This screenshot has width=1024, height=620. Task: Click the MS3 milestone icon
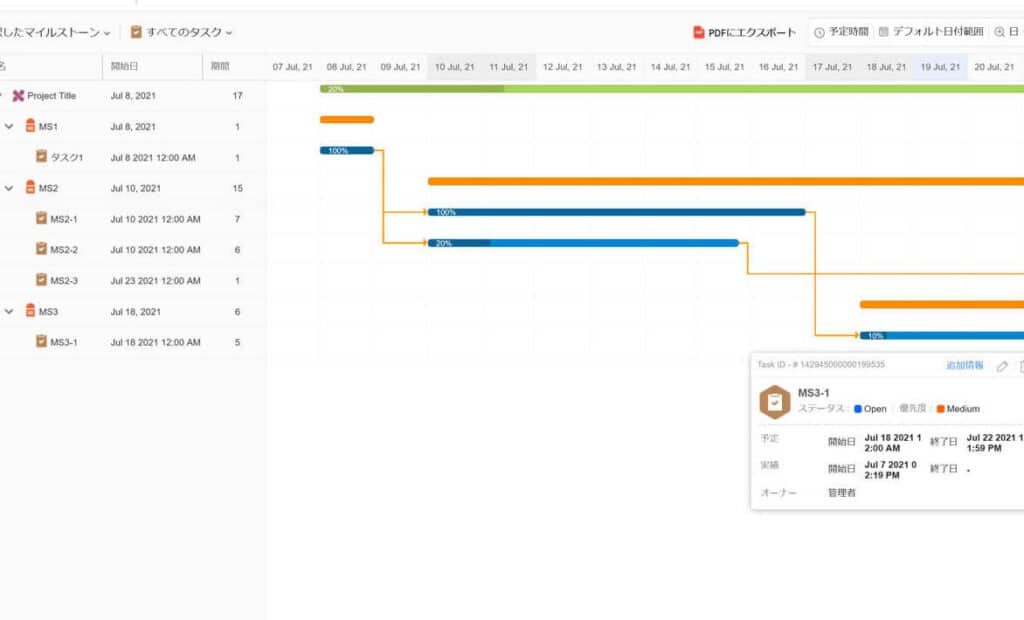click(x=30, y=311)
